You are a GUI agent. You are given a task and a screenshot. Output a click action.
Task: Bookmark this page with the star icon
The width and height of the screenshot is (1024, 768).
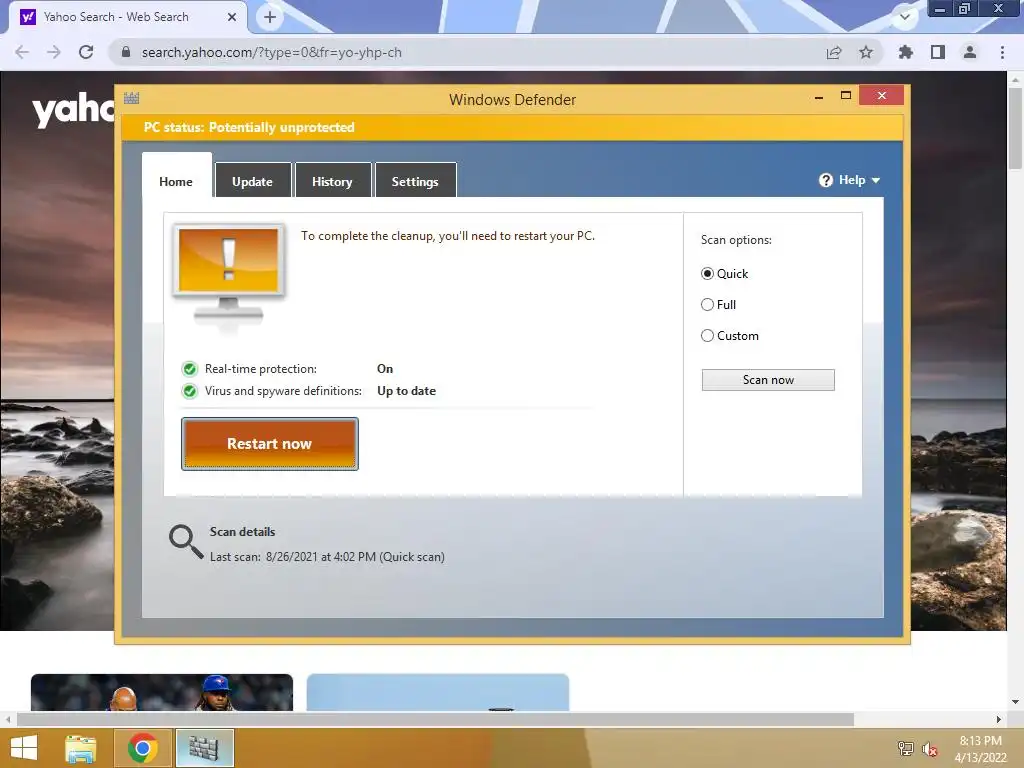866,52
